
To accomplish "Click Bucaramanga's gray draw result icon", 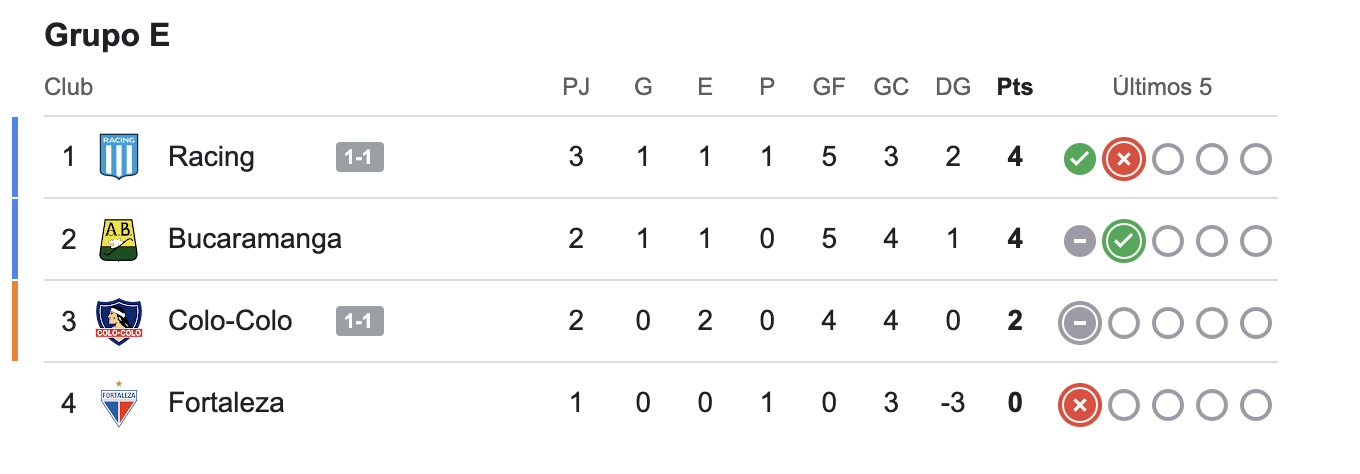I will [x=1079, y=240].
